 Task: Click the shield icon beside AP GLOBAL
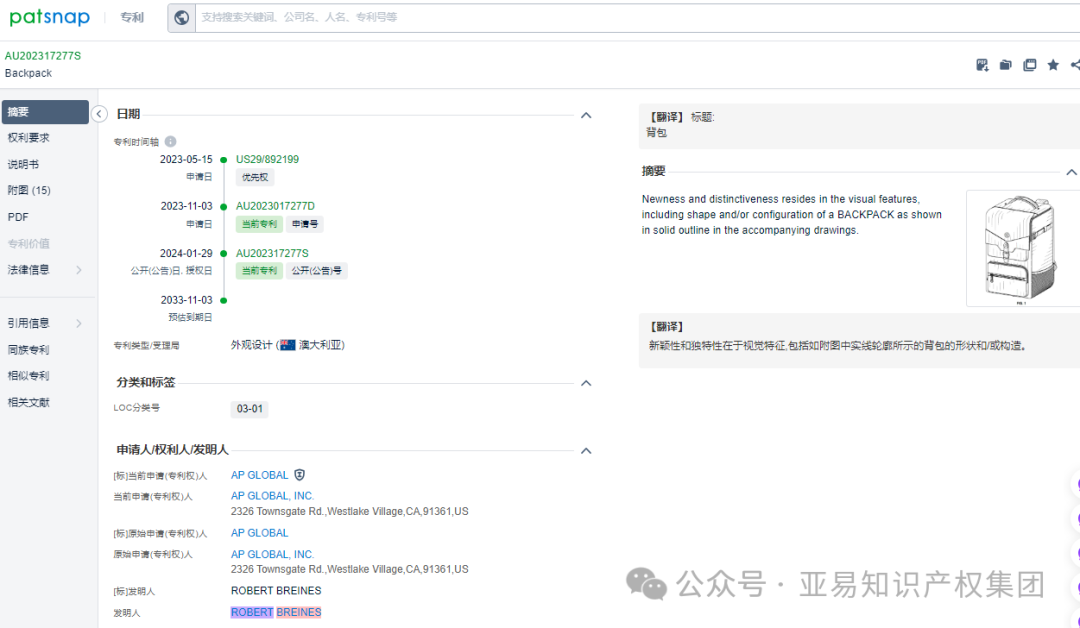coord(300,474)
